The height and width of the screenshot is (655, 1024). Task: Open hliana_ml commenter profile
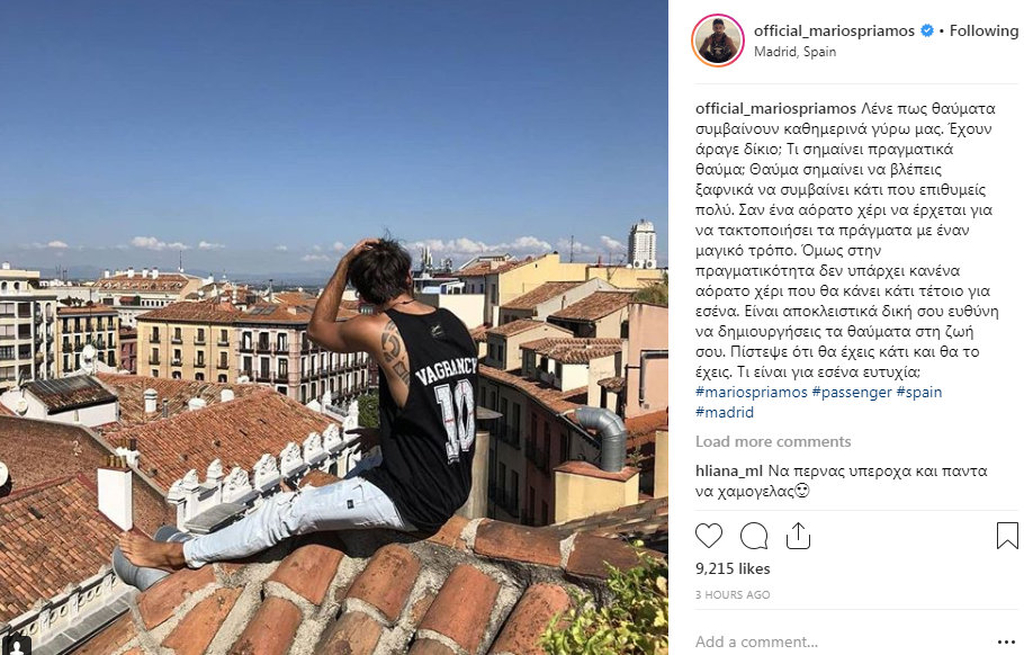tap(729, 471)
